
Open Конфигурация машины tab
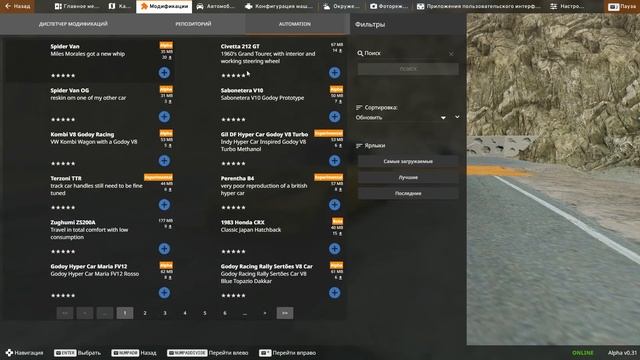(279, 6)
